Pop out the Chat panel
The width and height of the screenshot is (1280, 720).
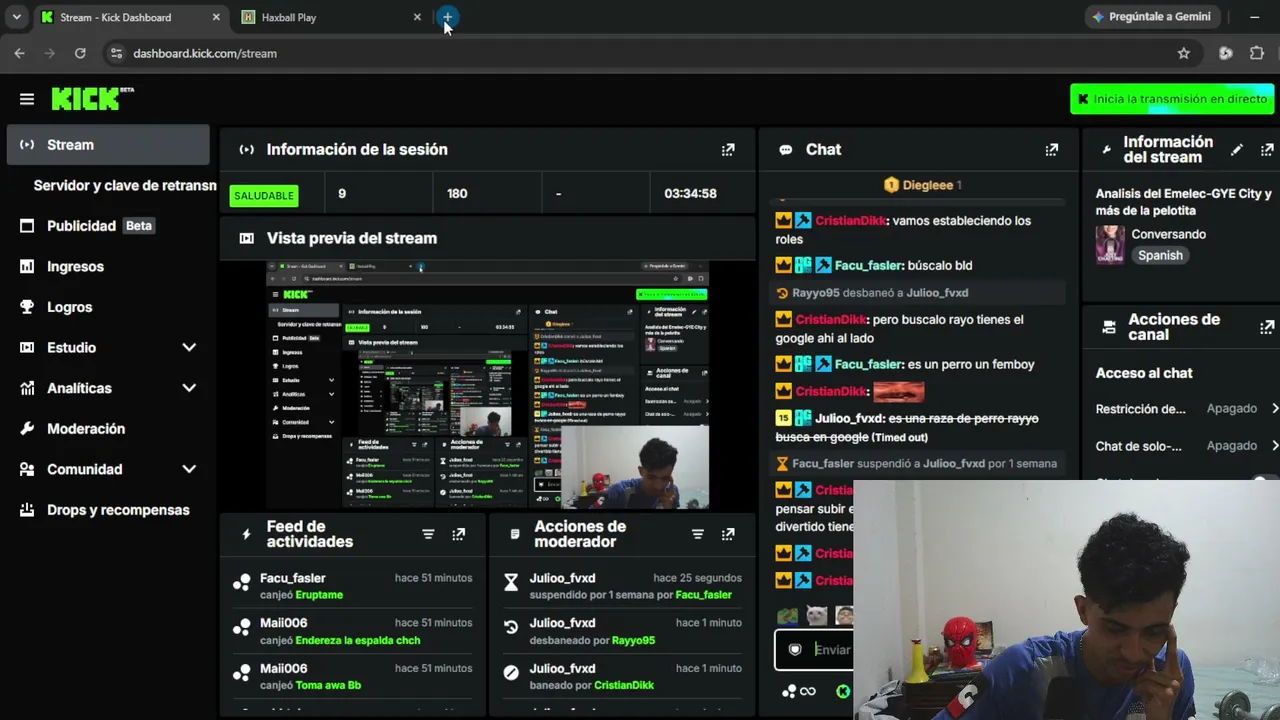1051,149
